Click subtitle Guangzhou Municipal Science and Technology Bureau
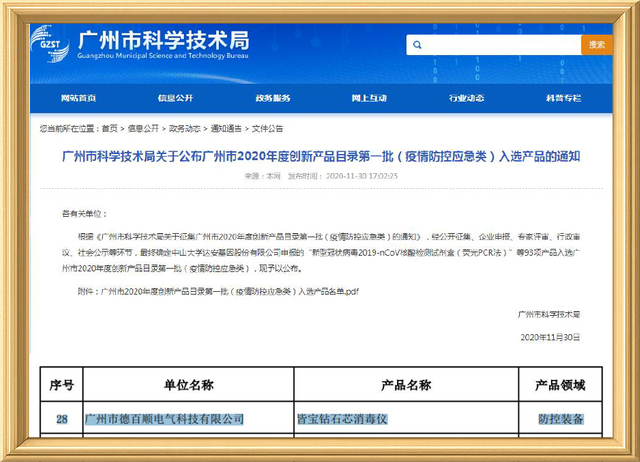The height and width of the screenshot is (462, 640). [x=163, y=56]
